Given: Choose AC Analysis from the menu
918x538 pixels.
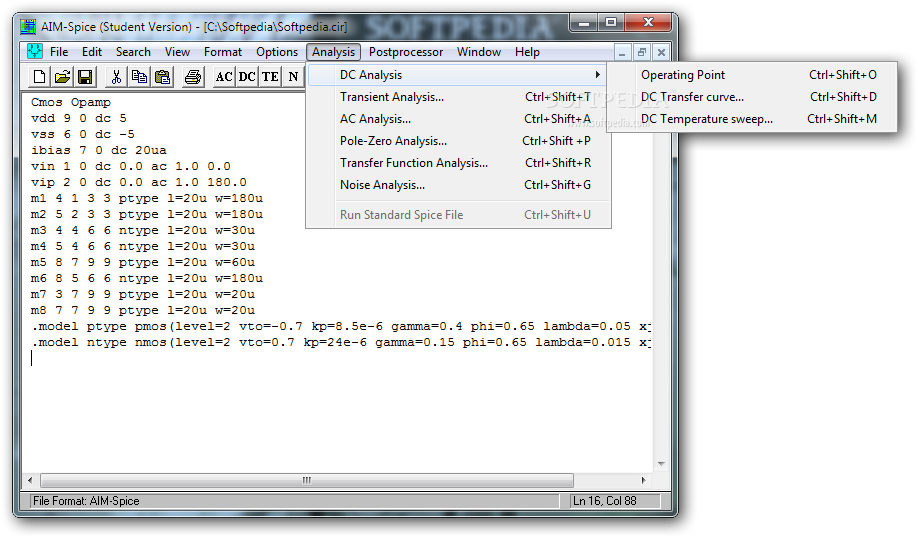Looking at the screenshot, I should (458, 119).
